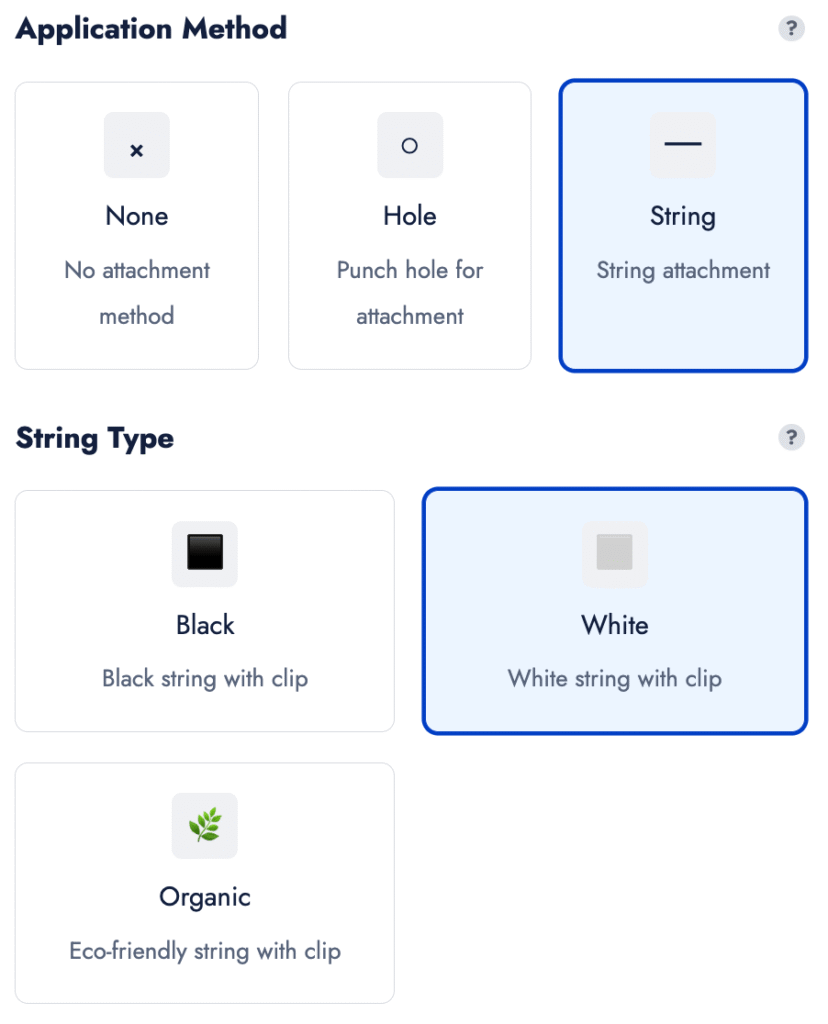This screenshot has width=828, height=1024.
Task: Click the white color swatch
Action: pyautogui.click(x=614, y=553)
